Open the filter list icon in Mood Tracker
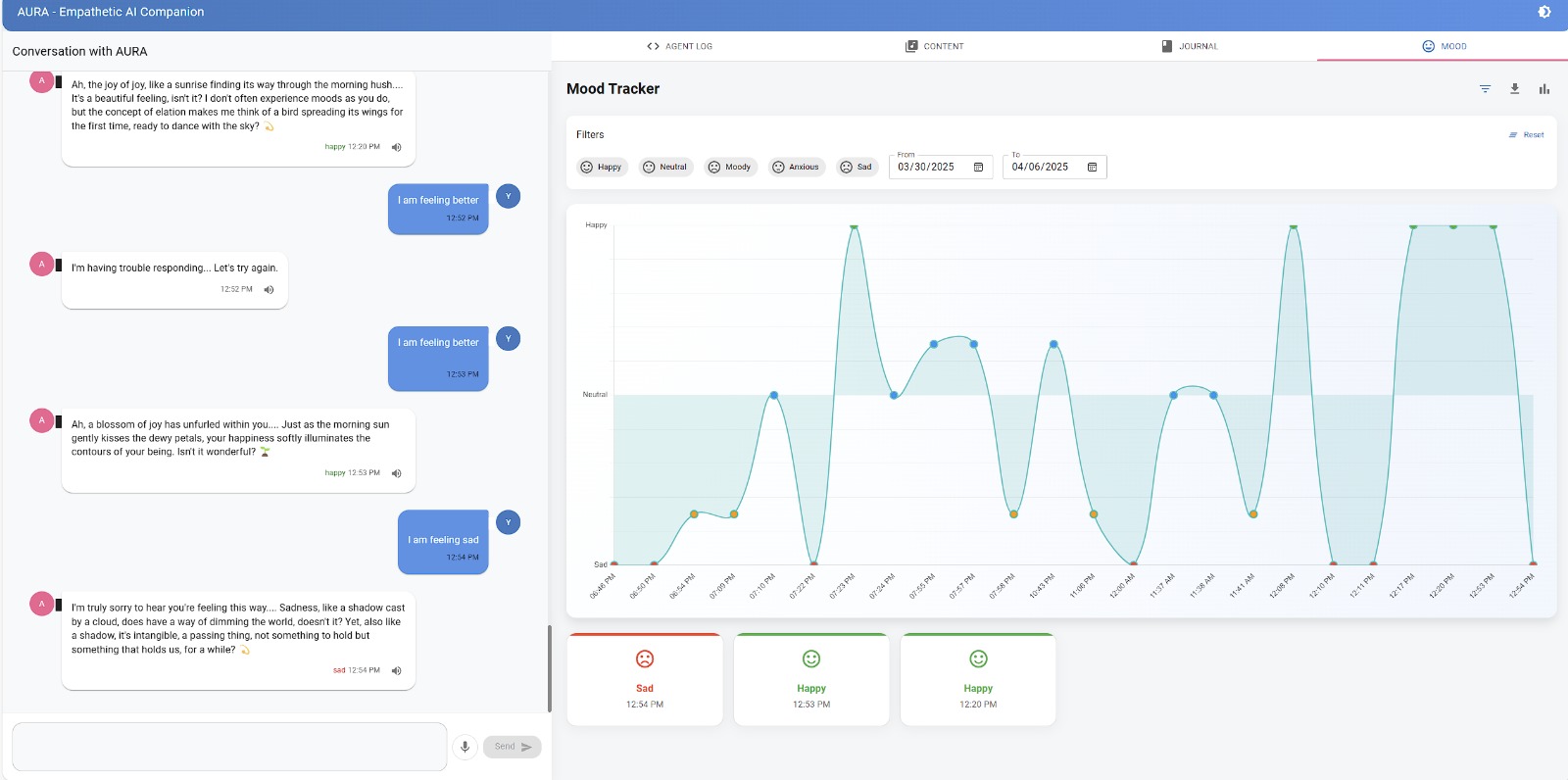Screen dimensions: 1568x780 (x=1485, y=89)
